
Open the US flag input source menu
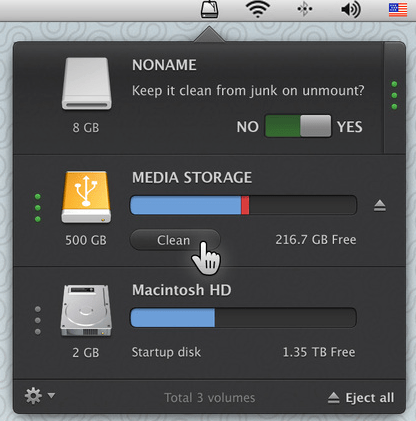click(x=398, y=10)
